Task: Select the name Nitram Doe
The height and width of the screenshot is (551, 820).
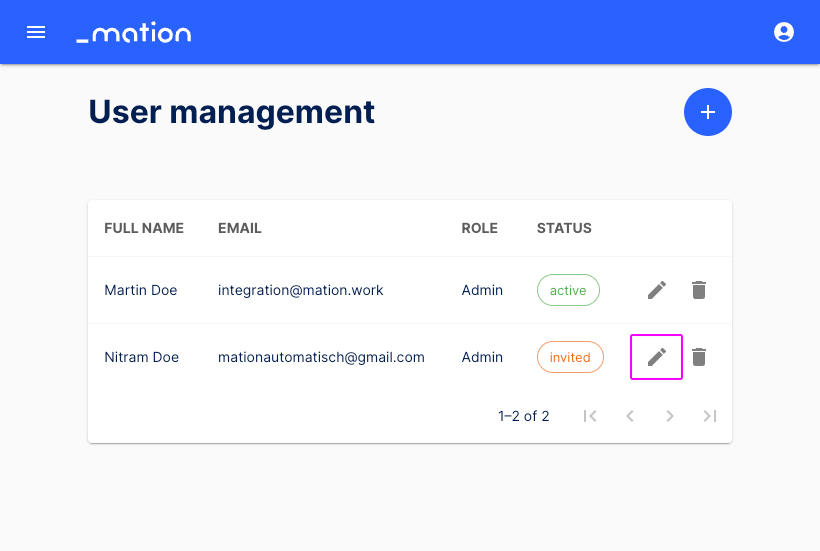Action: tap(142, 357)
